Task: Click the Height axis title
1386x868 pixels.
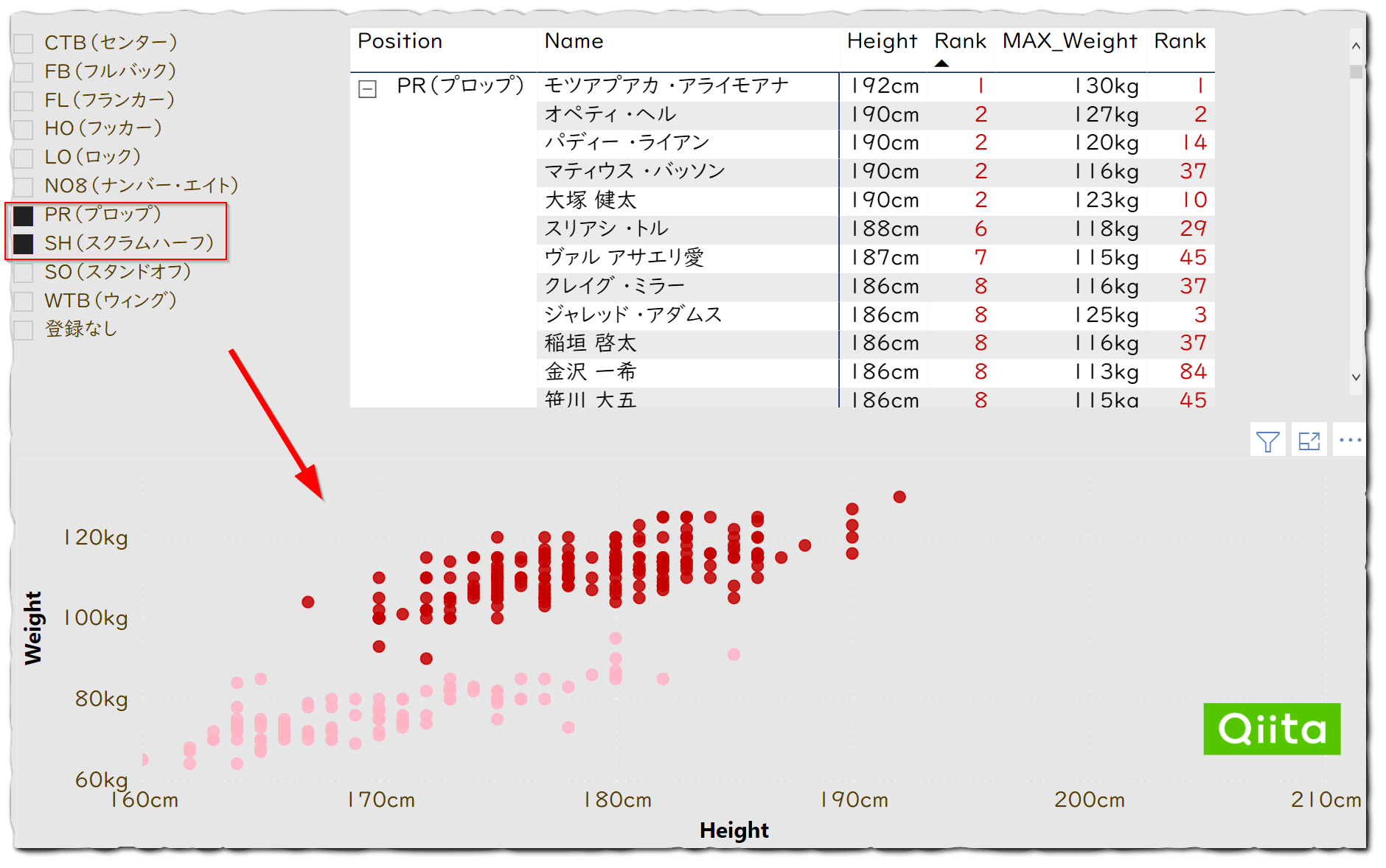Action: tap(734, 830)
